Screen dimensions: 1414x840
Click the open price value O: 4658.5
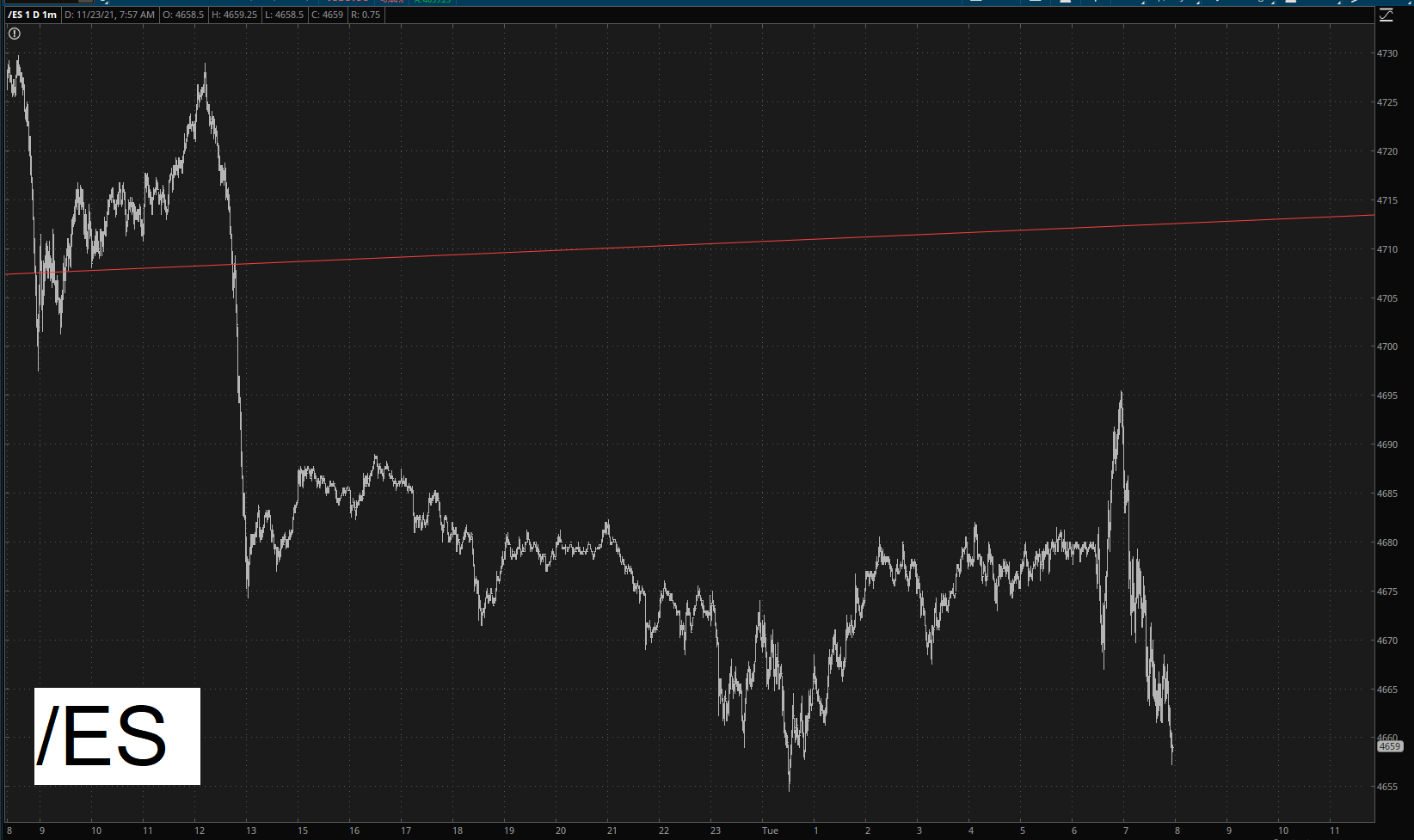[x=183, y=15]
